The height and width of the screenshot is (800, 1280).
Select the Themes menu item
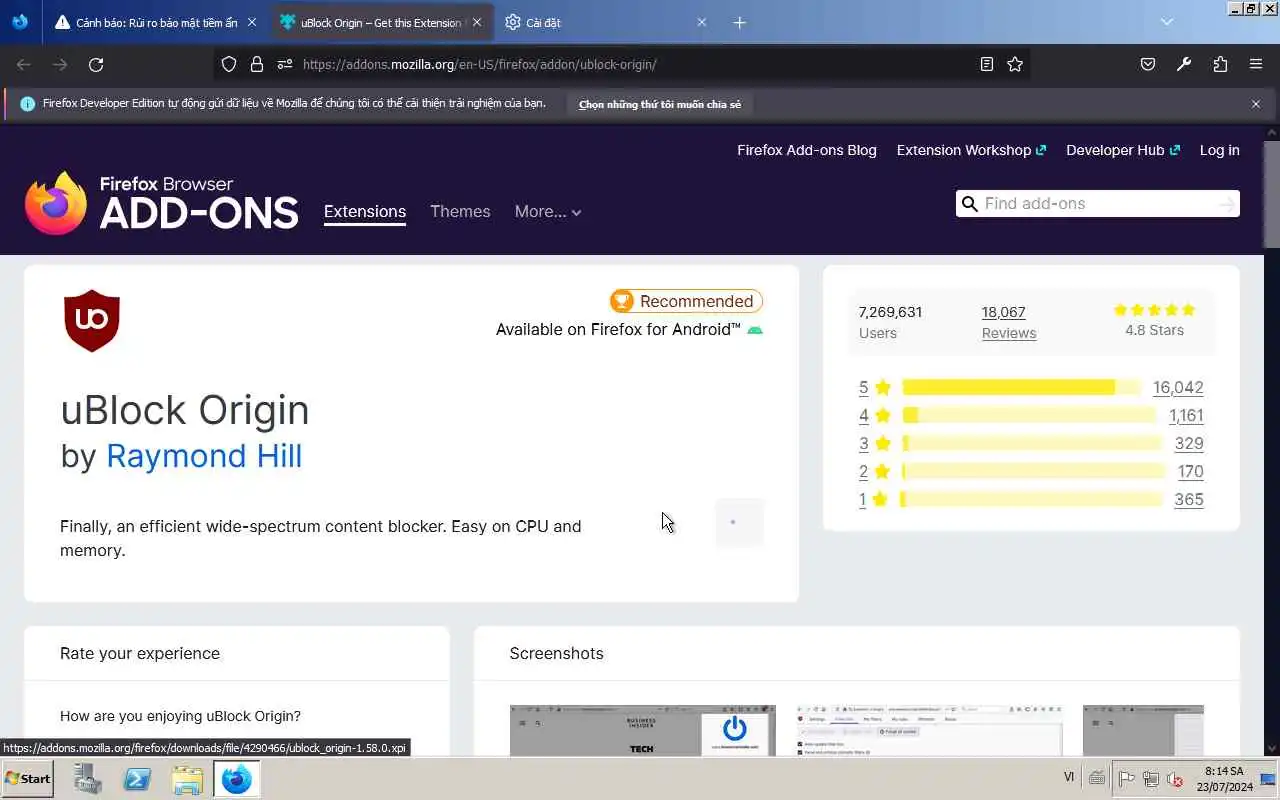pos(460,211)
